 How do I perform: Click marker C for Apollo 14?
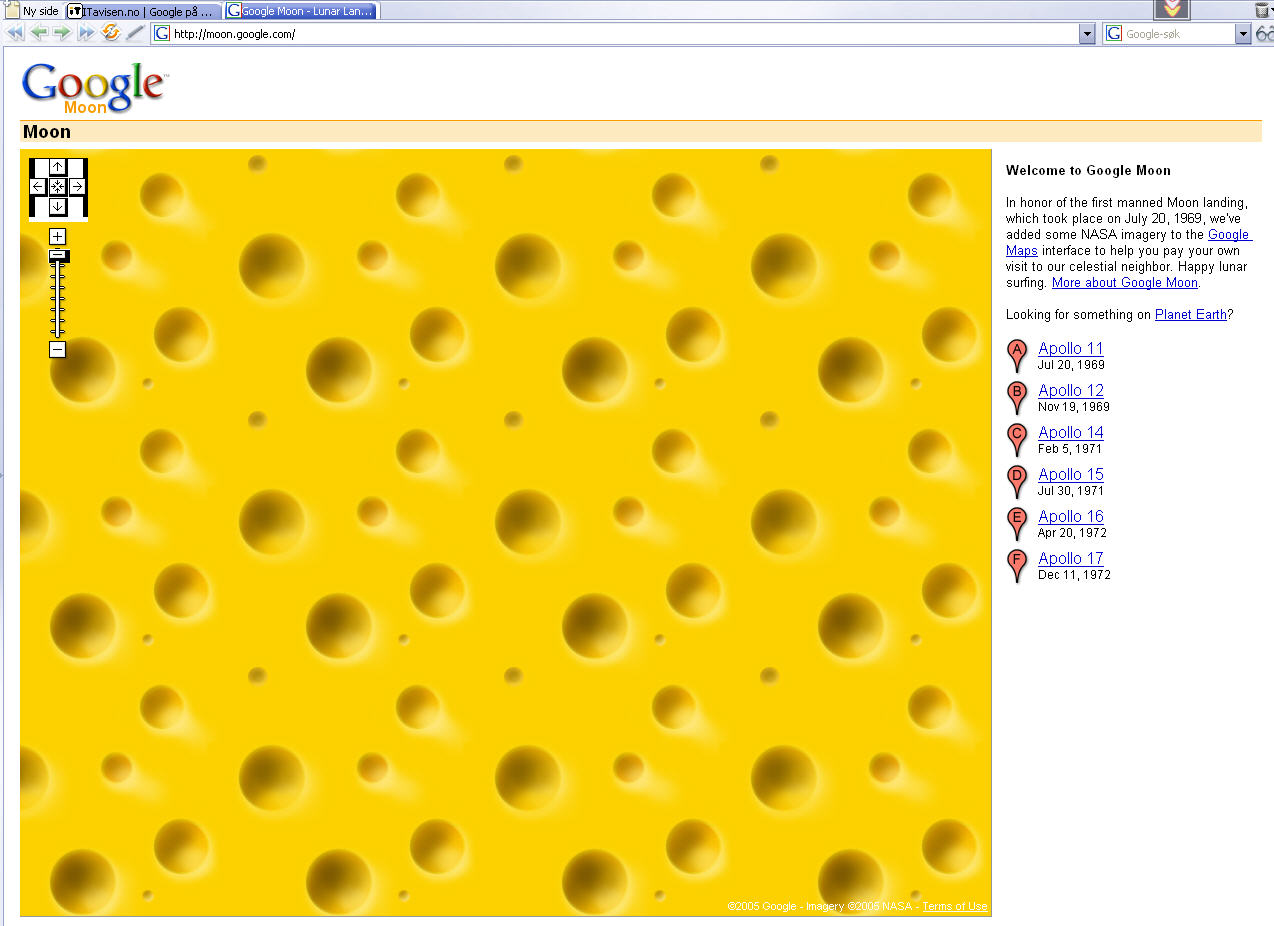point(1017,439)
